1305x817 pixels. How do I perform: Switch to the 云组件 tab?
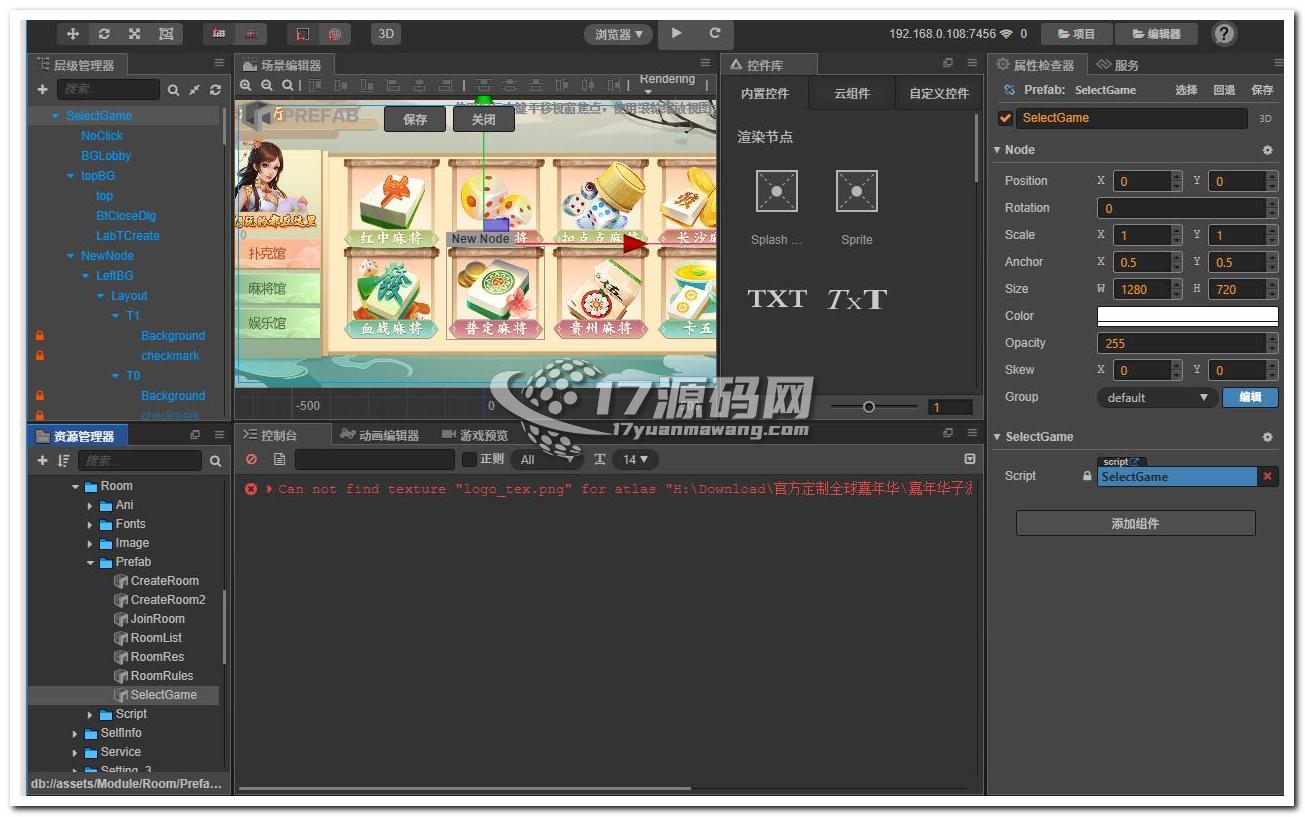pos(852,94)
